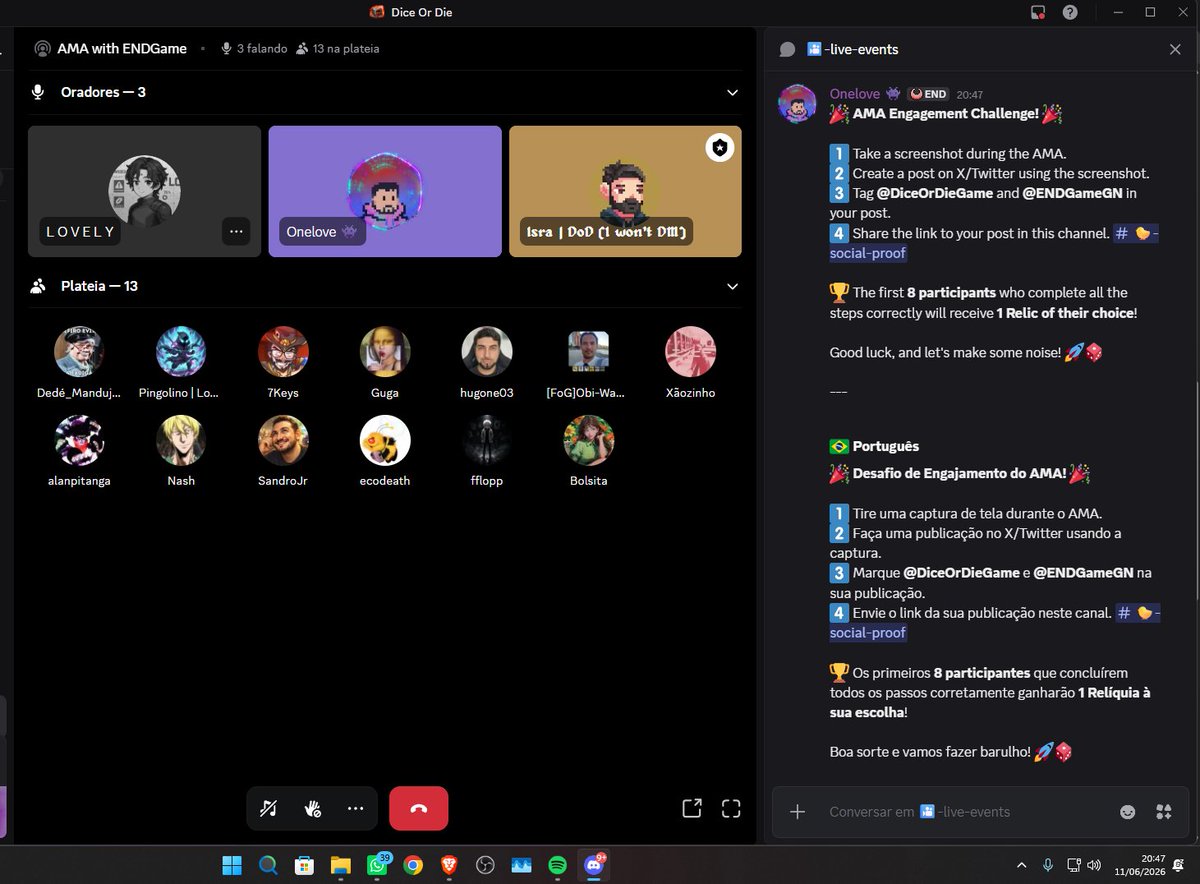Image resolution: width=1200 pixels, height=884 pixels.
Task: Open options on LOVELY speaker tile
Action: pyautogui.click(x=236, y=231)
